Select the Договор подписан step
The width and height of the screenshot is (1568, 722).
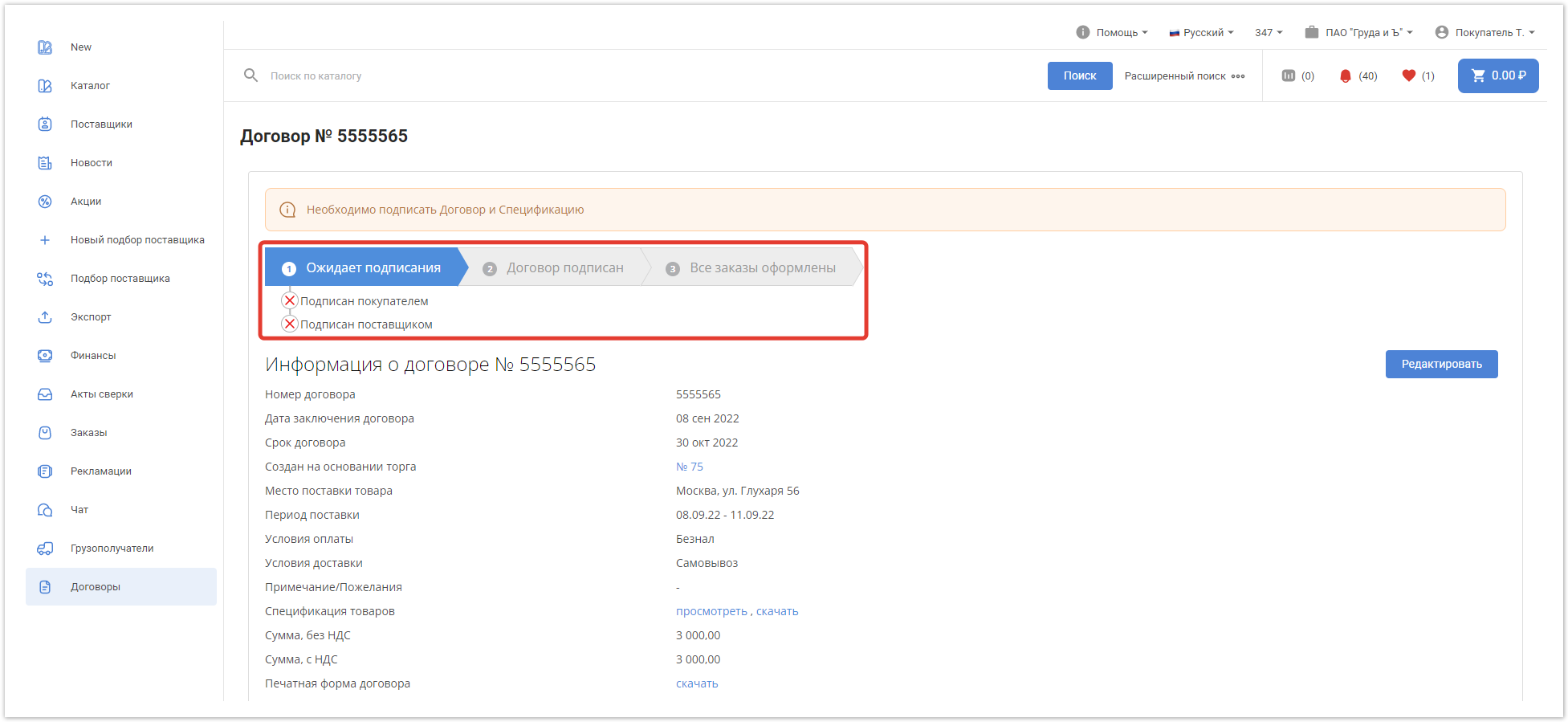564,268
